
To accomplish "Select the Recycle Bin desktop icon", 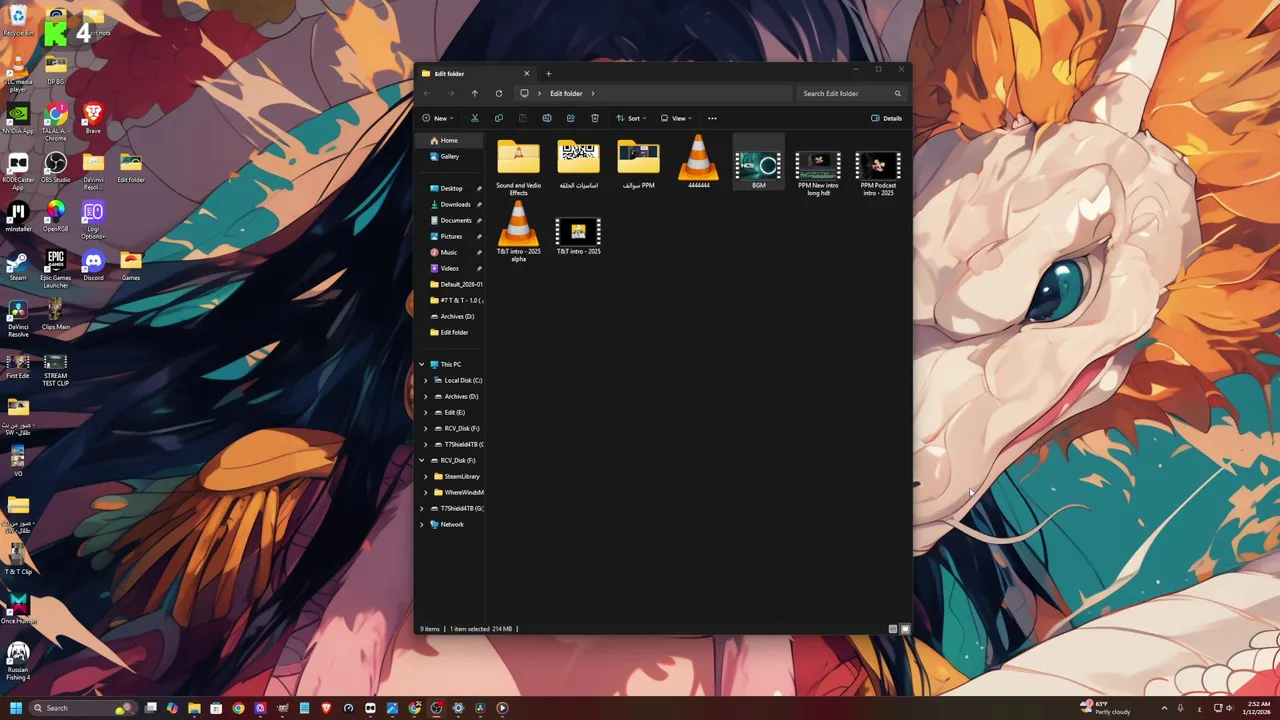I will 18,21.
